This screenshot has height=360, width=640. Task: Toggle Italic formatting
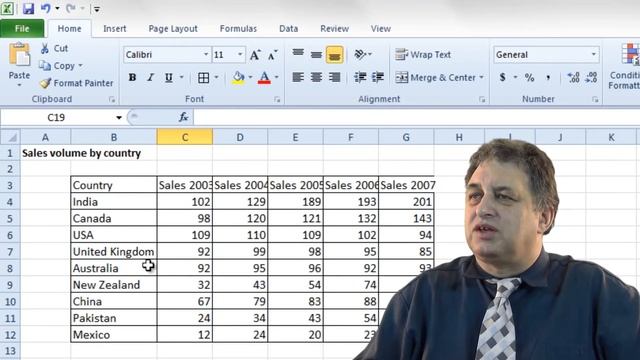coord(150,78)
